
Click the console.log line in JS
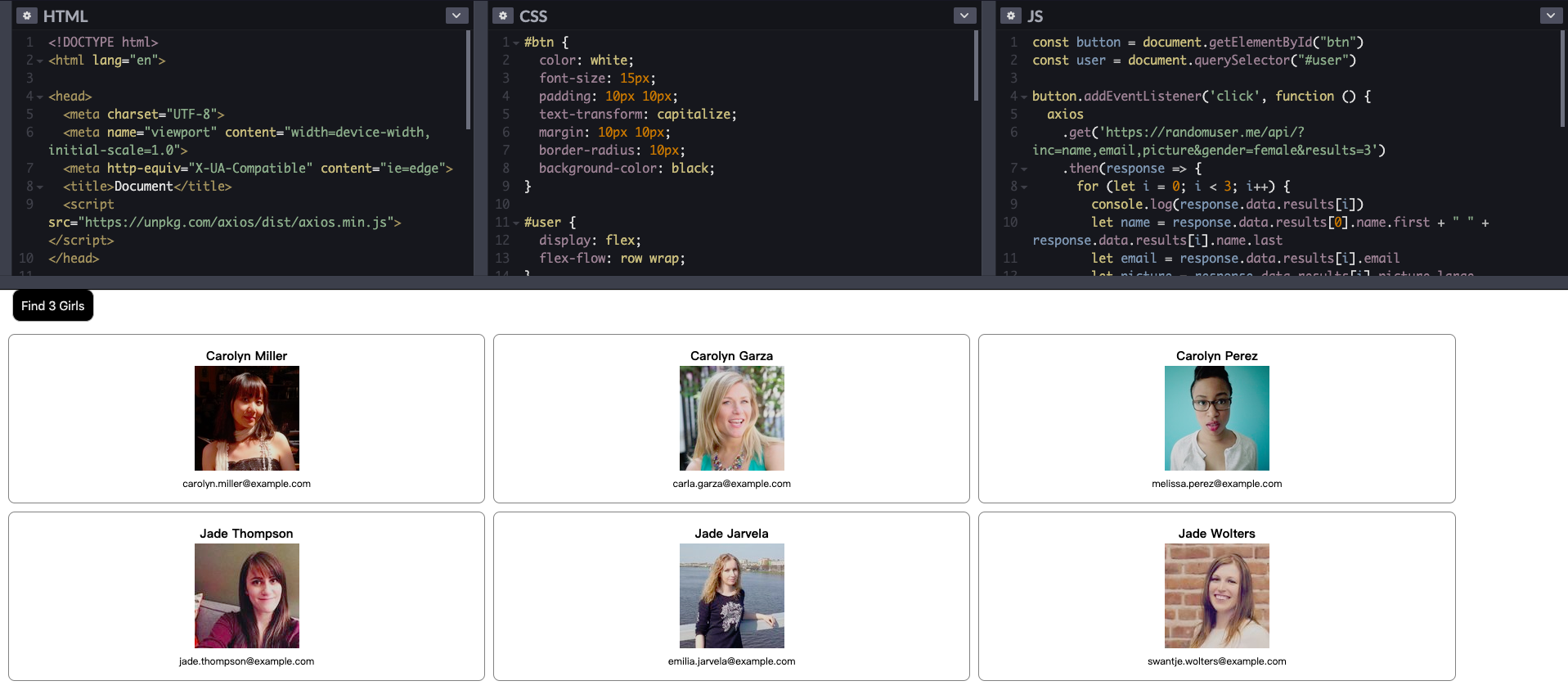point(1228,205)
